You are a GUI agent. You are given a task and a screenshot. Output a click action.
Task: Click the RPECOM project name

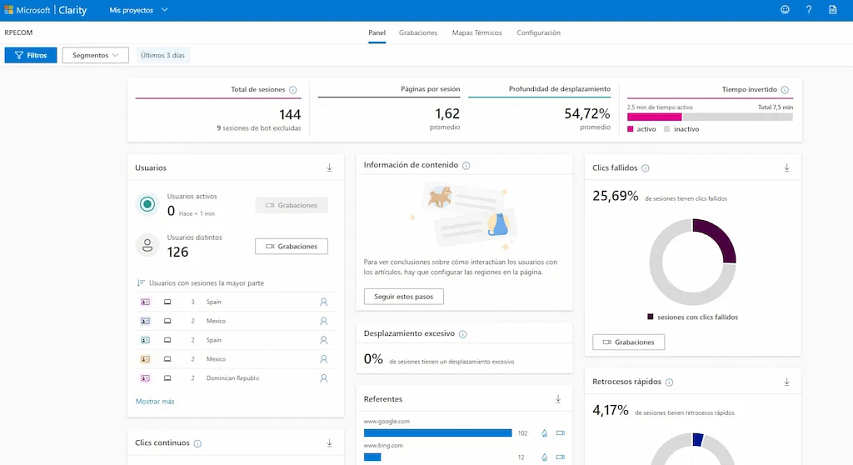pyautogui.click(x=18, y=33)
